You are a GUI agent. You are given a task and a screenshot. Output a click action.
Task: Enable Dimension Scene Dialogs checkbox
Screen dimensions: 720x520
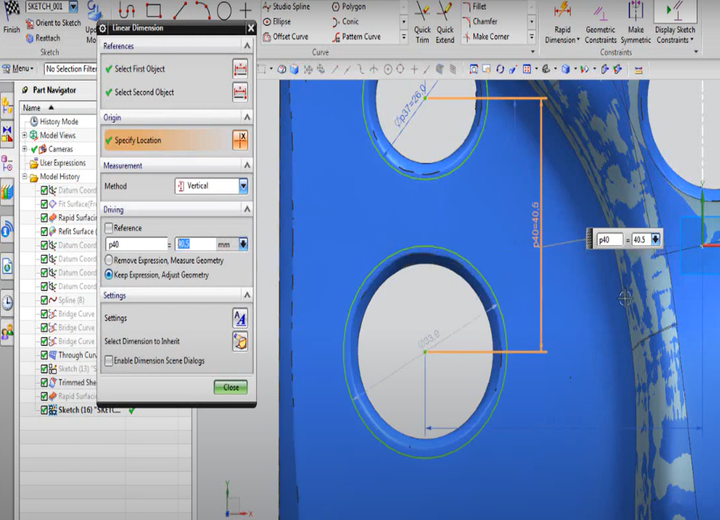click(109, 361)
